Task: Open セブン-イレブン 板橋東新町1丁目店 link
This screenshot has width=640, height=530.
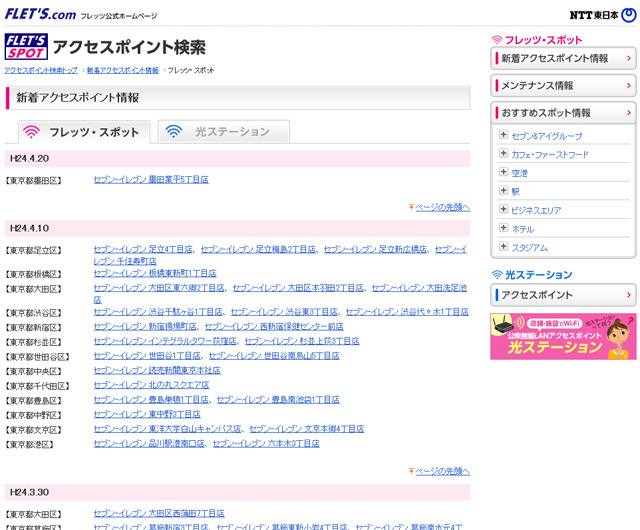Action: pyautogui.click(x=155, y=273)
